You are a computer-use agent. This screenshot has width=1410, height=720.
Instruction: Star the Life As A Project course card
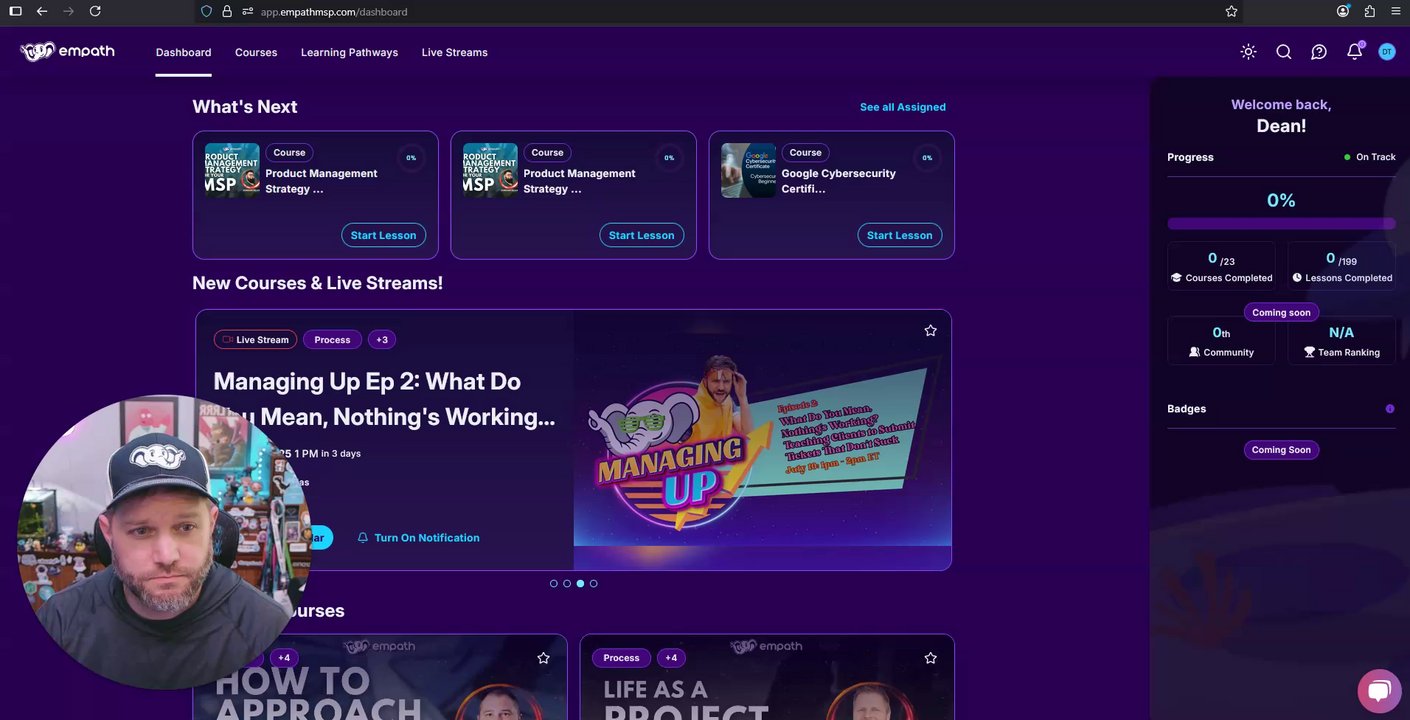(x=931, y=658)
